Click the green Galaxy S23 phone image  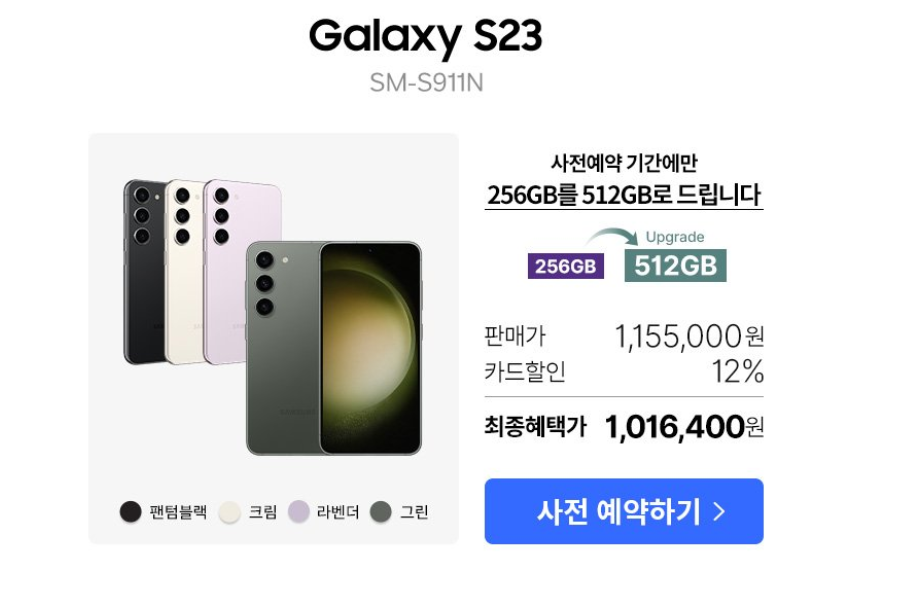pyautogui.click(x=334, y=348)
